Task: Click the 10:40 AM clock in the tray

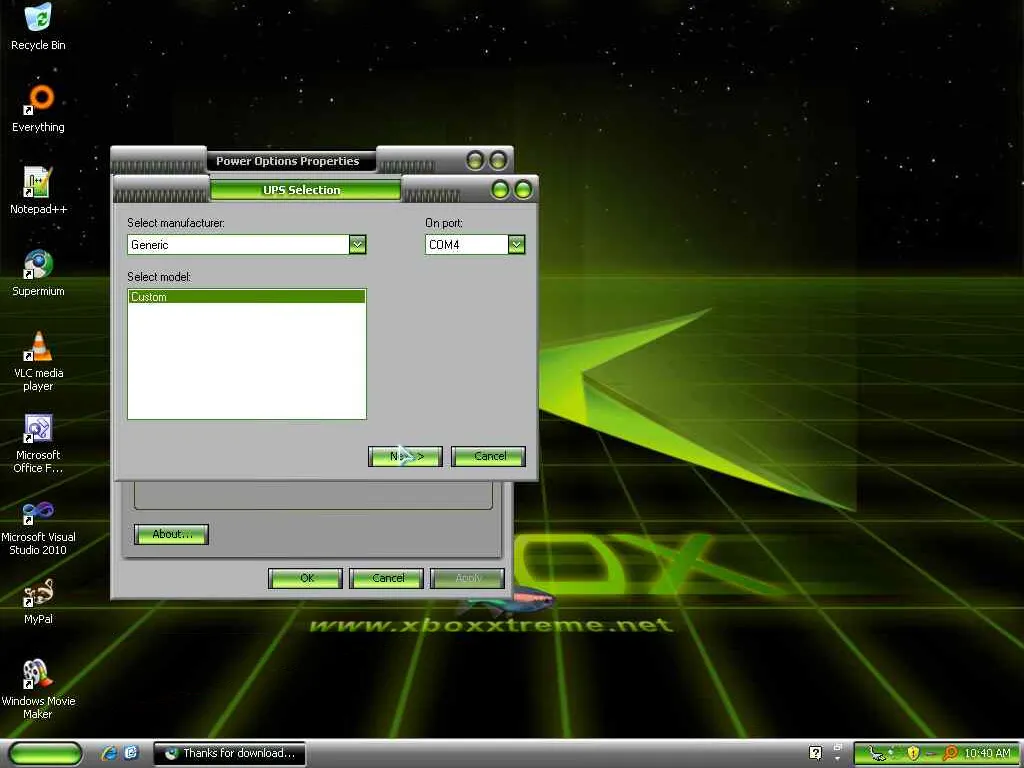Action: pos(987,754)
